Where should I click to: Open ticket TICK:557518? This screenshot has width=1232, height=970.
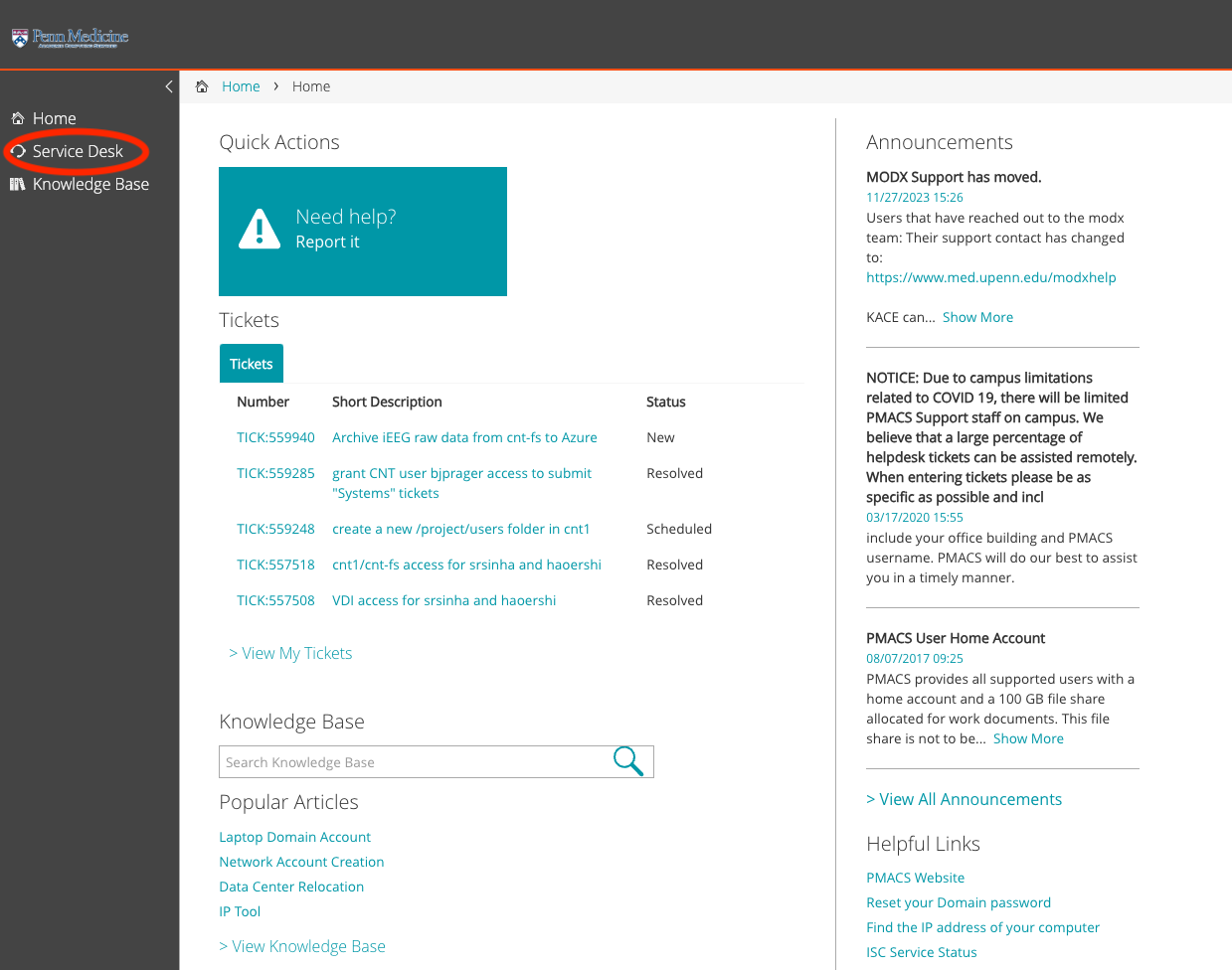pos(275,565)
